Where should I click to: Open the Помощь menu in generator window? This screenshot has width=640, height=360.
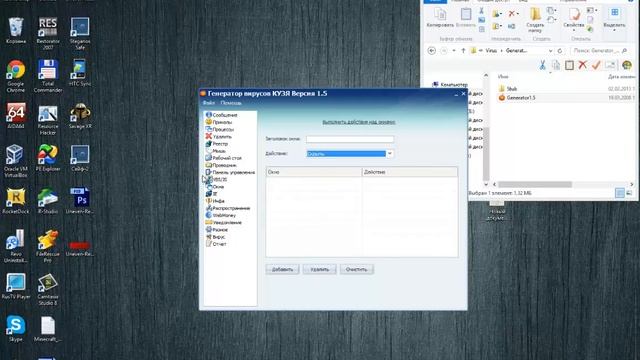tap(231, 103)
